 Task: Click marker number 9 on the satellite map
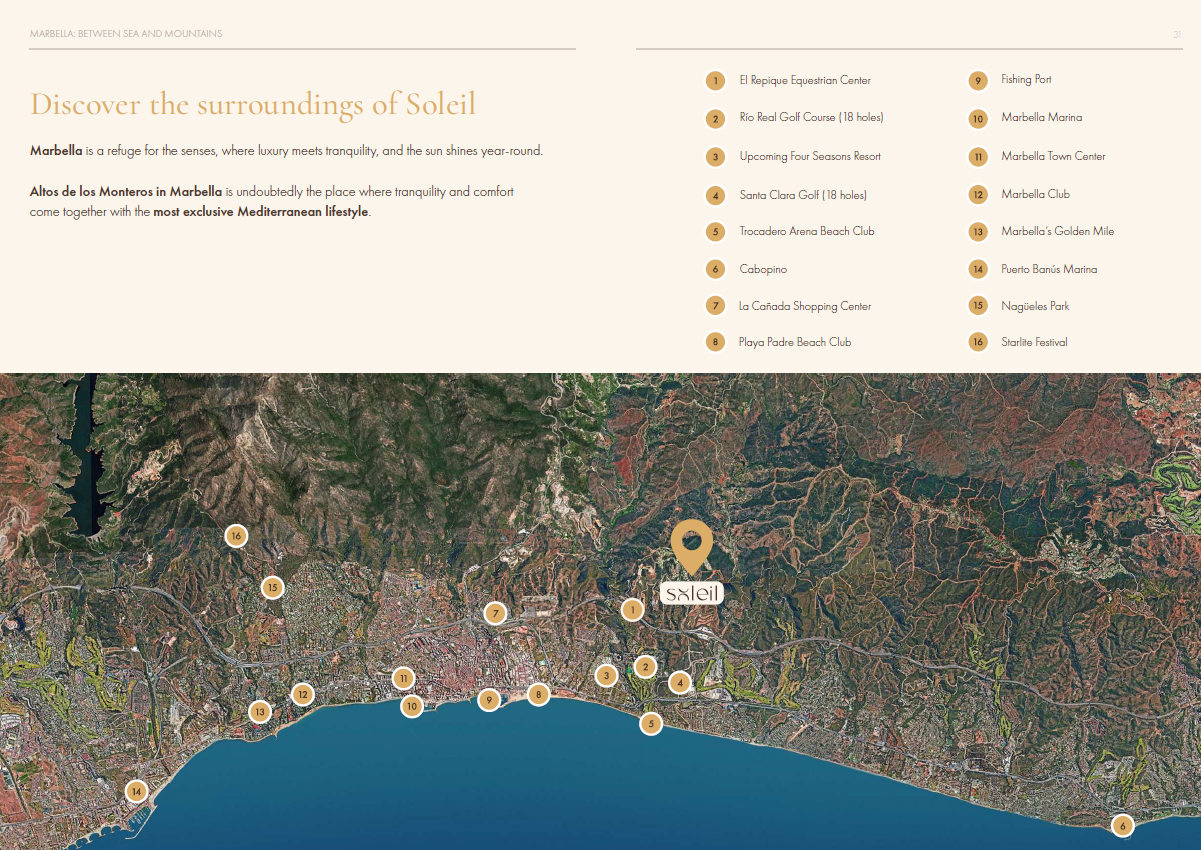[489, 700]
